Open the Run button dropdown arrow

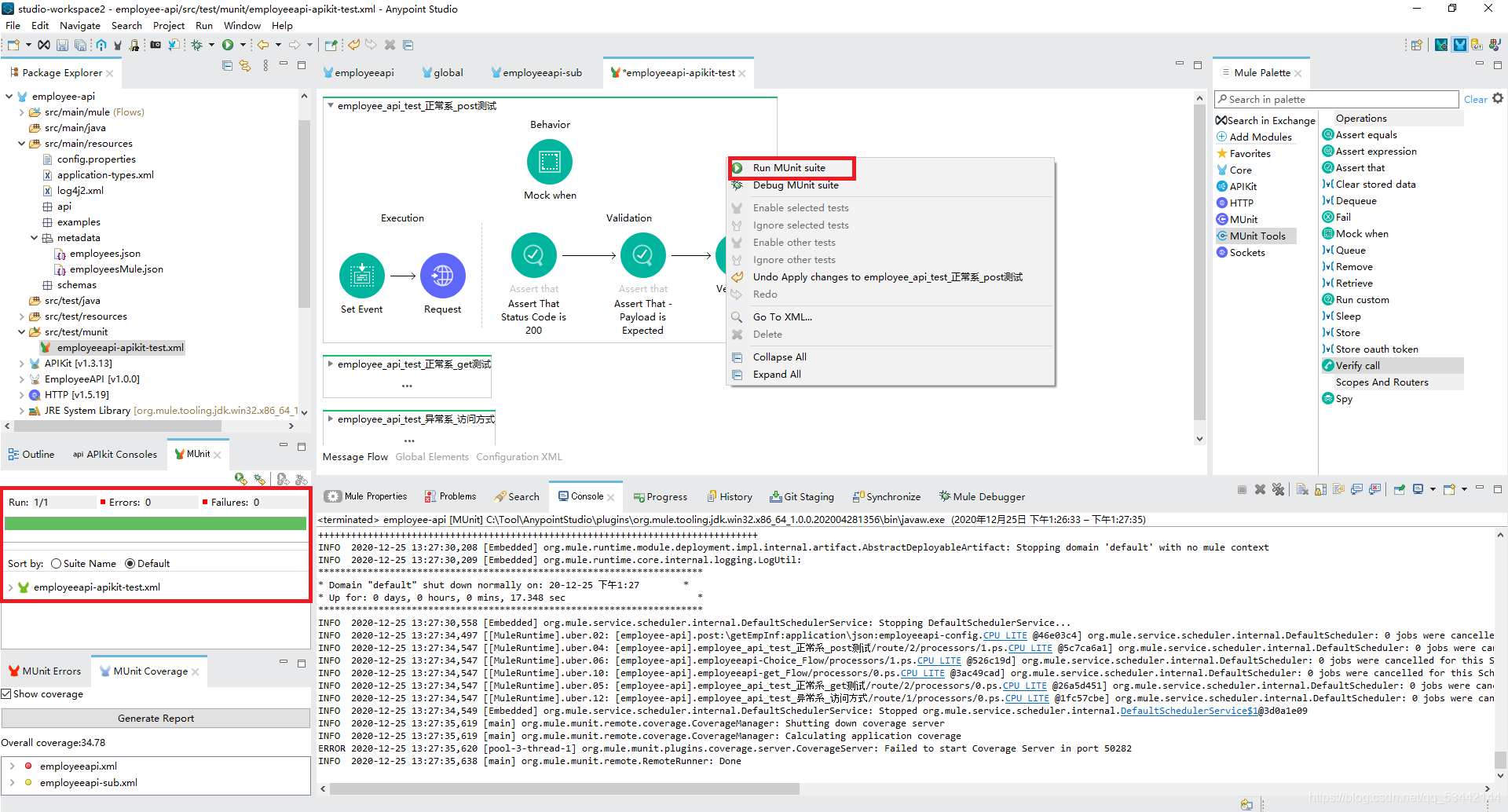[243, 45]
